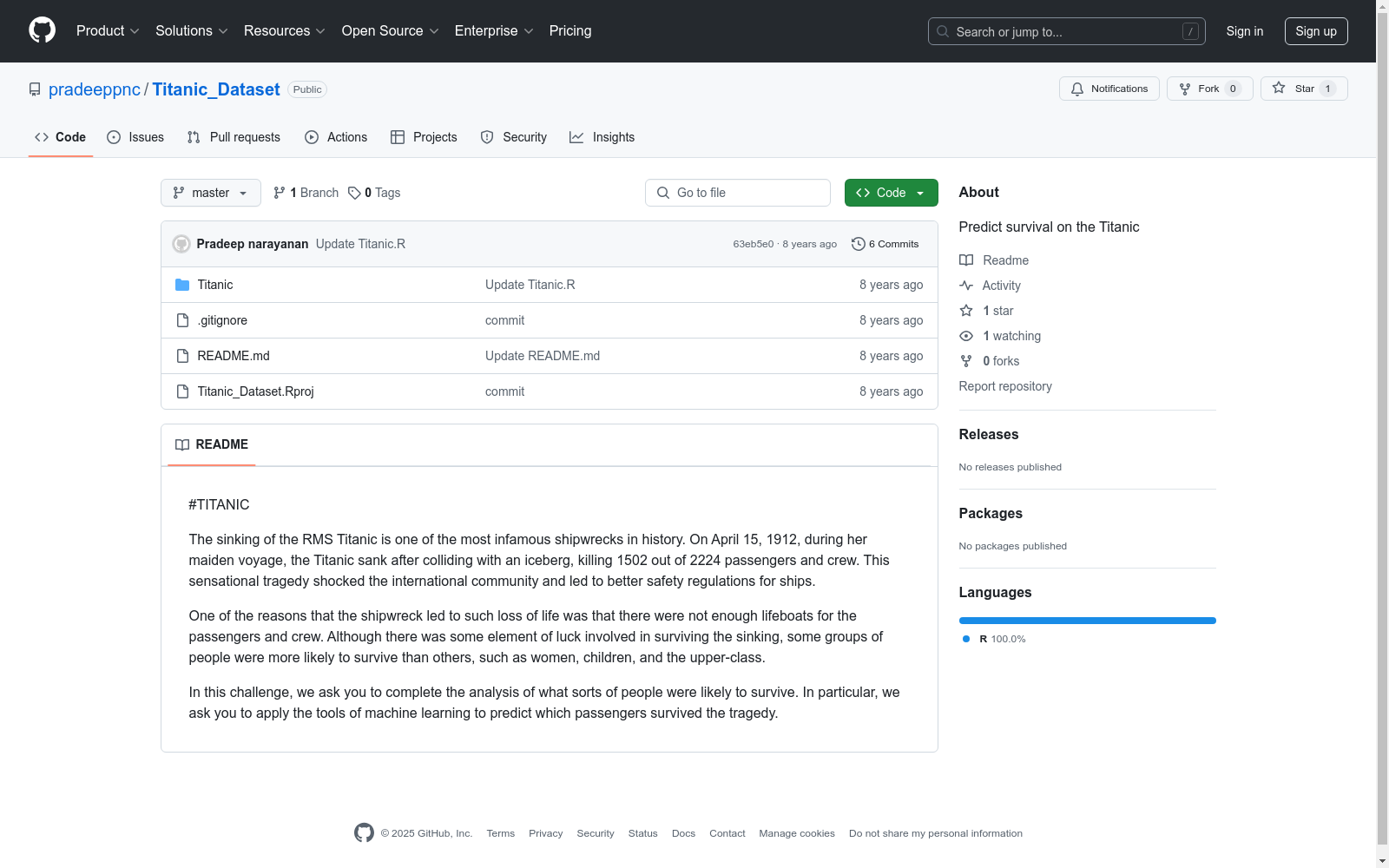The height and width of the screenshot is (868, 1389).
Task: Switch to the Projects tab
Action: [424, 137]
